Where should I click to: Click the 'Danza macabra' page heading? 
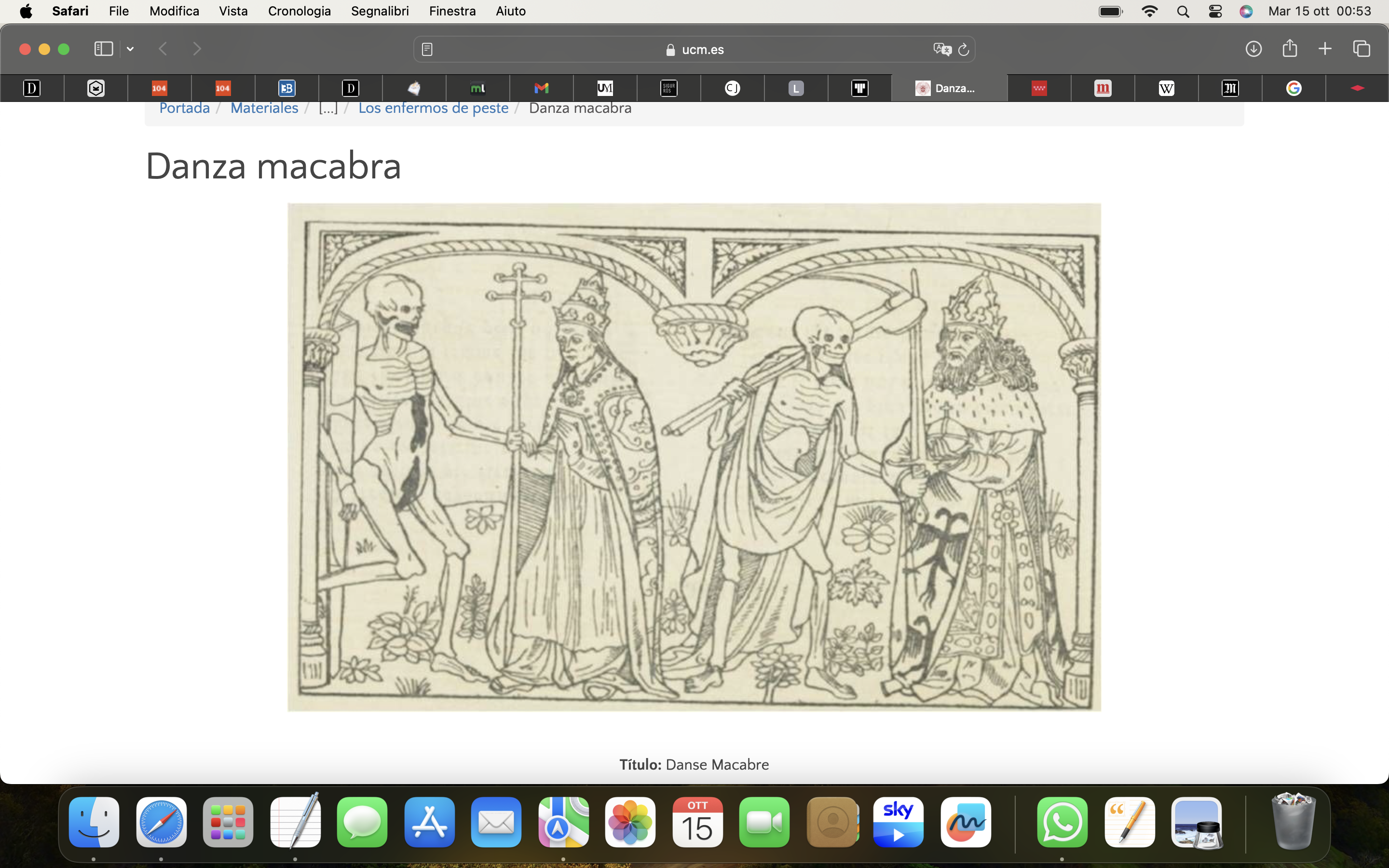273,166
